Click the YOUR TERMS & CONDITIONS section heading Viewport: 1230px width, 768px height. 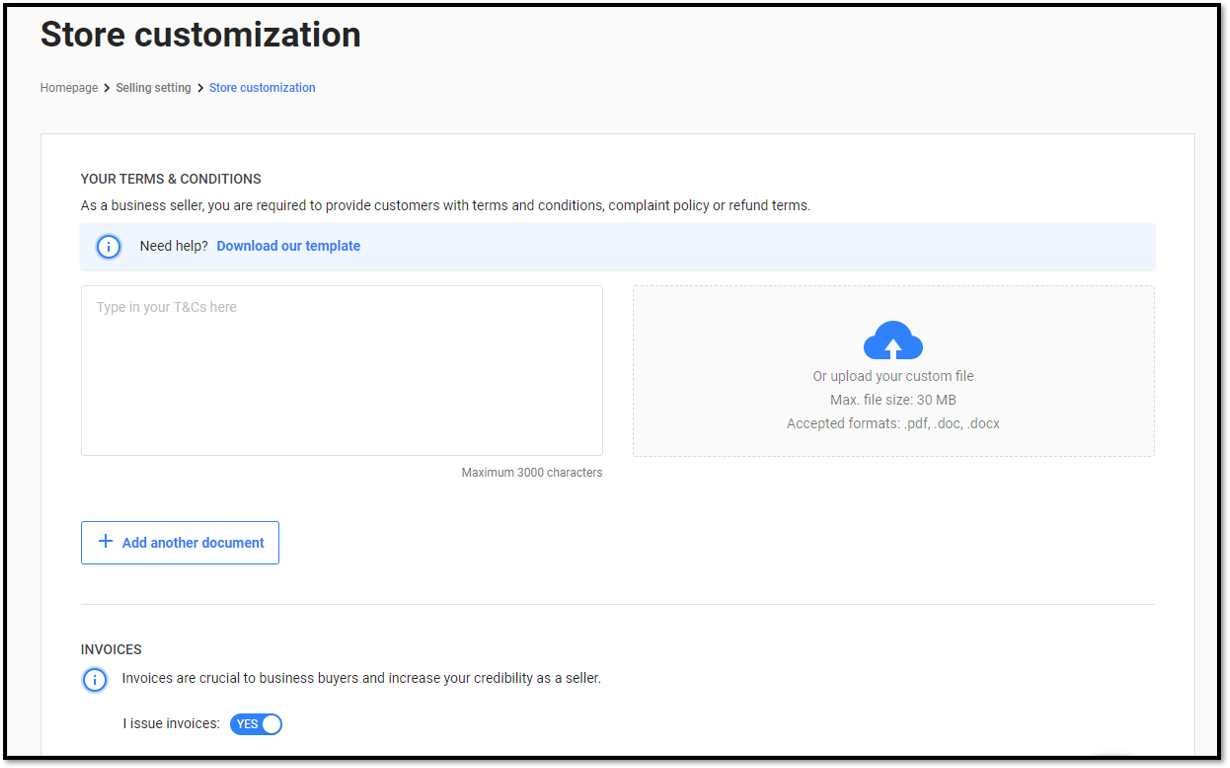tap(171, 179)
